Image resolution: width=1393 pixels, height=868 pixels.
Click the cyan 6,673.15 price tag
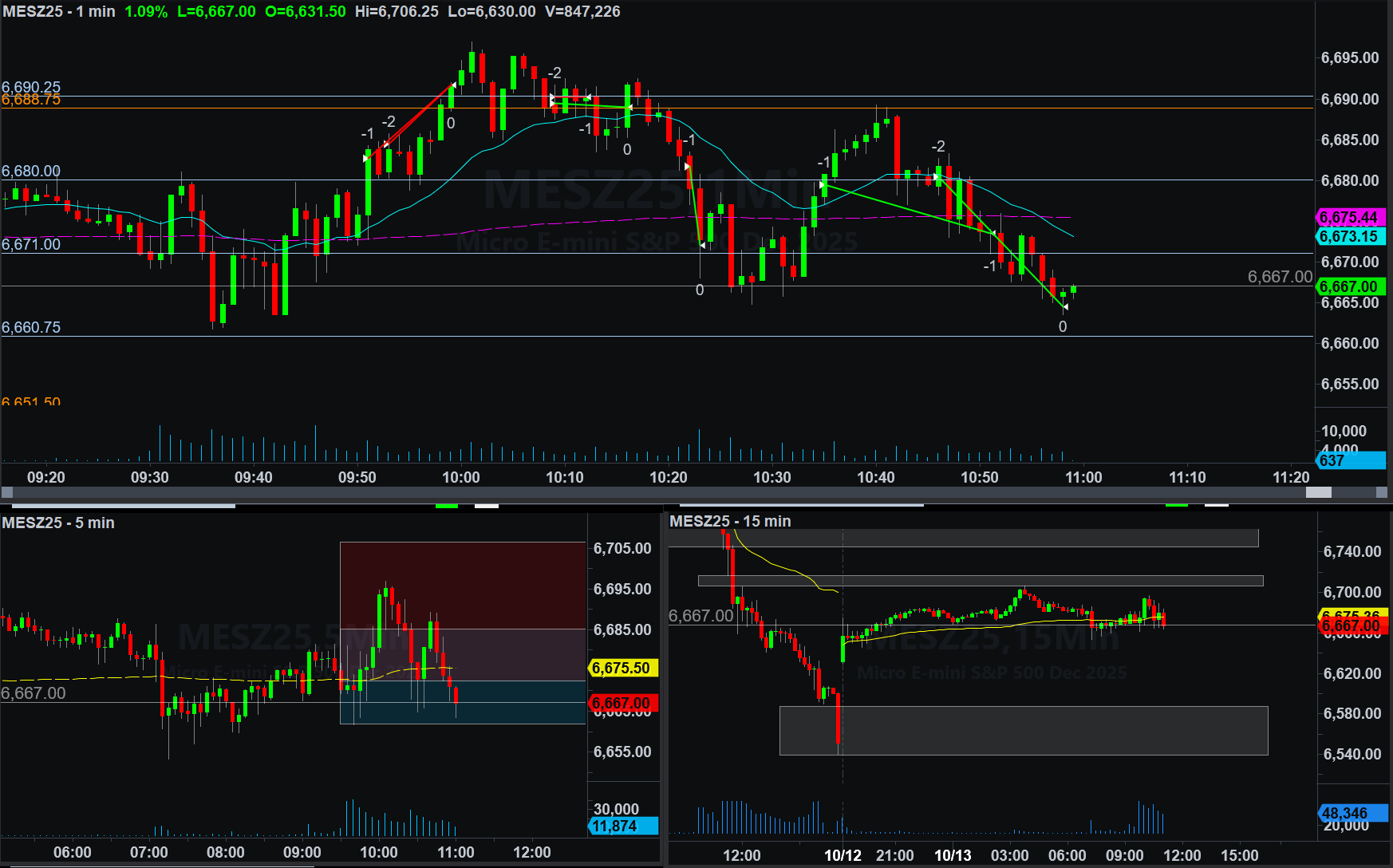click(x=1348, y=236)
